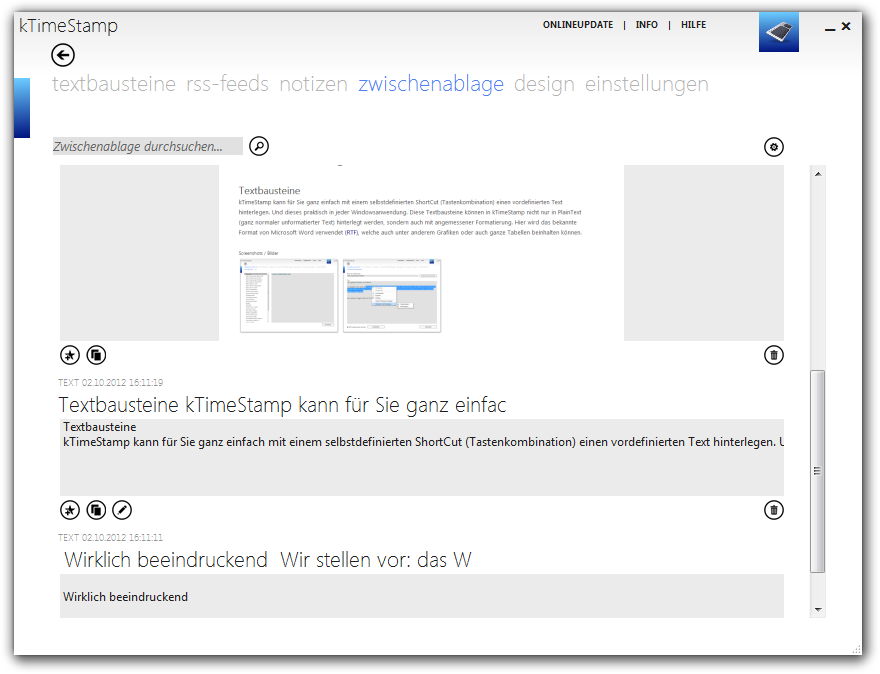Close the kTimeStamp window
This screenshot has width=880, height=674.
click(x=846, y=26)
